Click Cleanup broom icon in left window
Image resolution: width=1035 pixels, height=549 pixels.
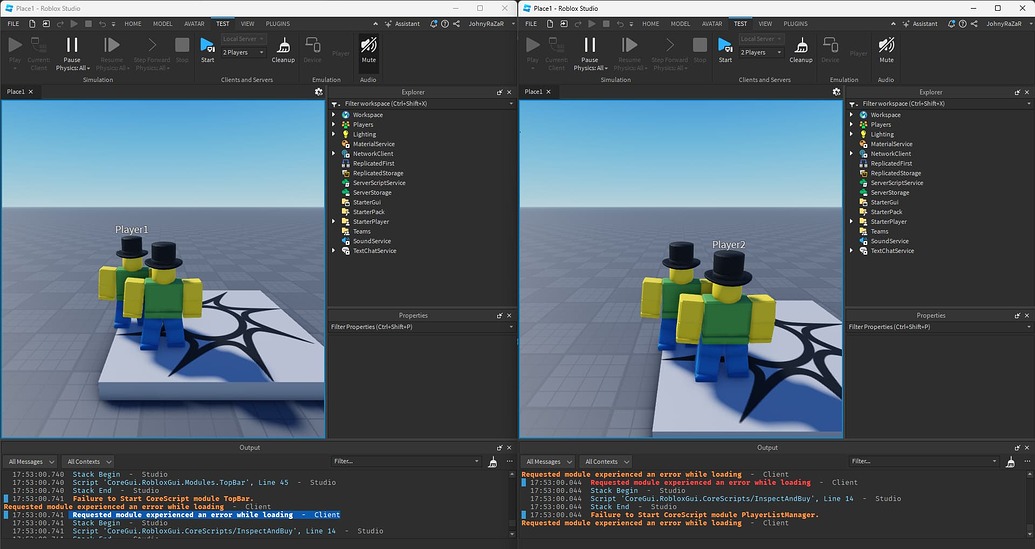(x=283, y=45)
